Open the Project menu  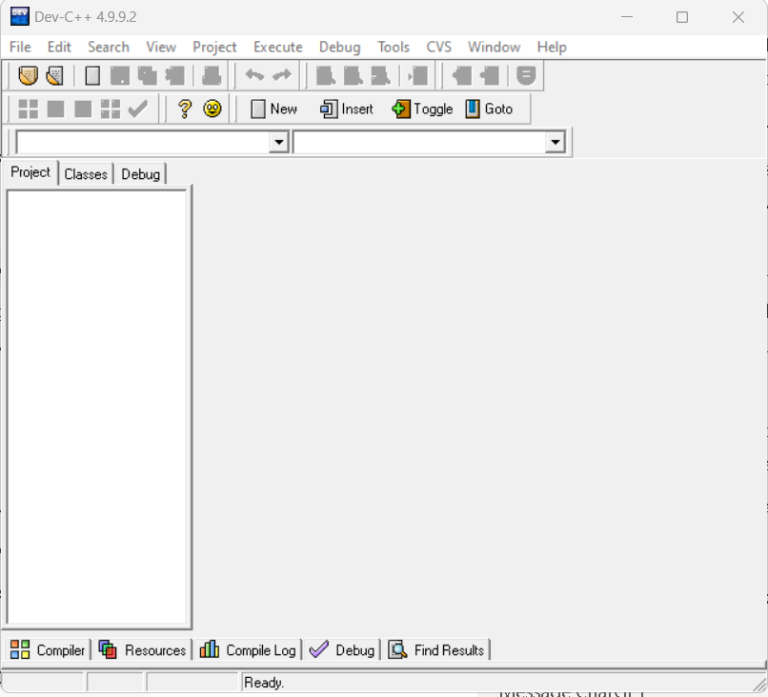coord(215,47)
